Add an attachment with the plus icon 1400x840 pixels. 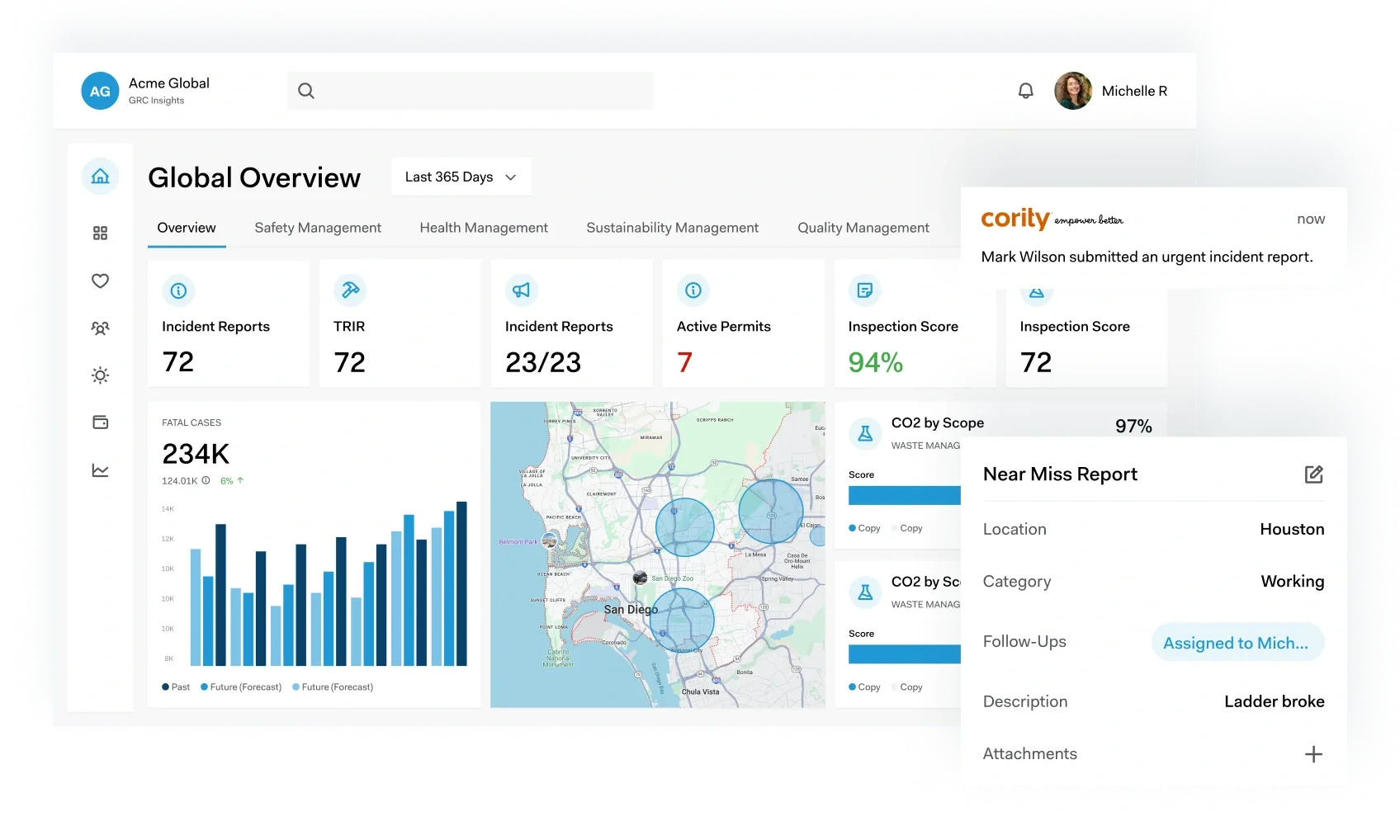[1313, 754]
